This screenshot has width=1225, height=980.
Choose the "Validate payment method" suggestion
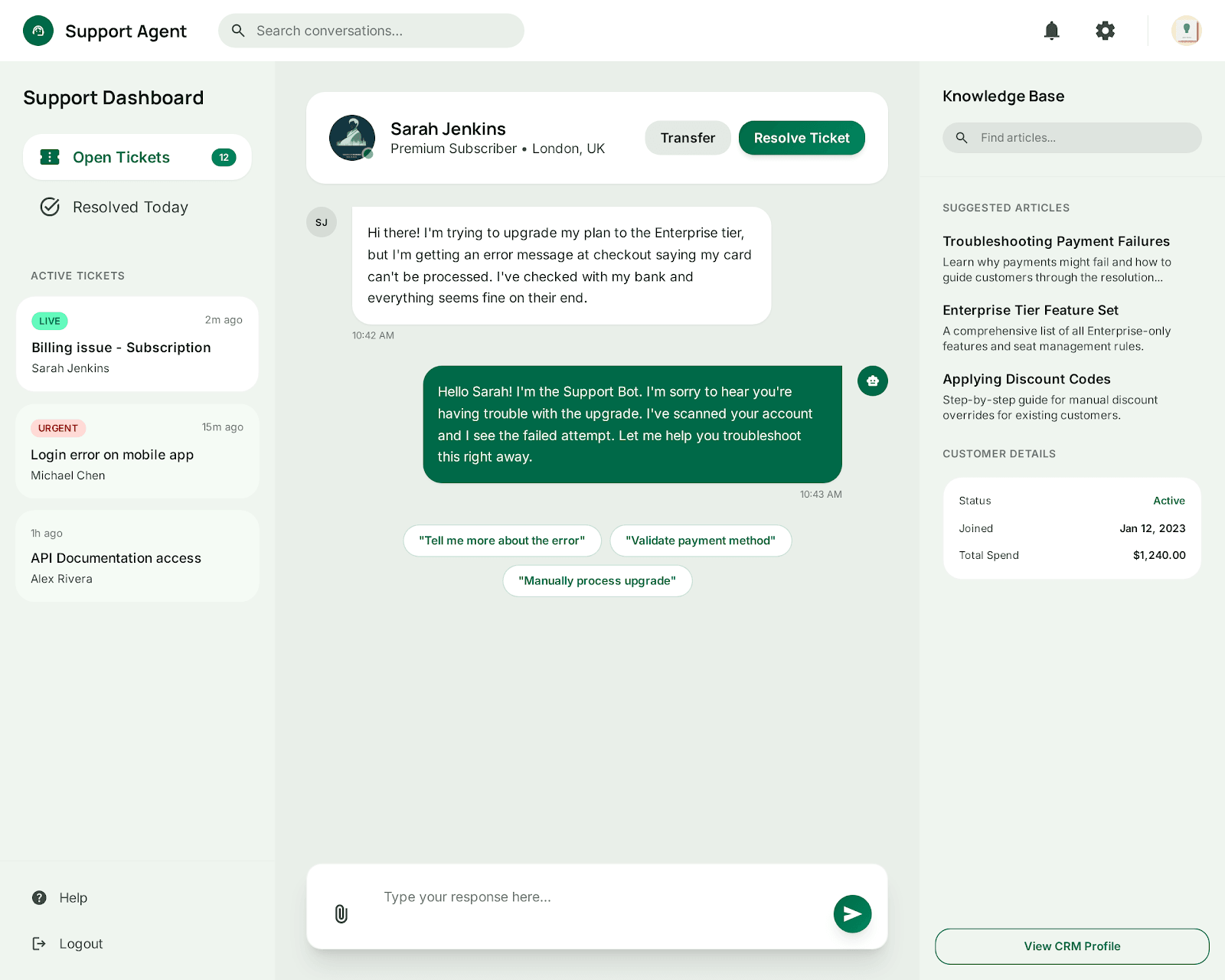(700, 541)
